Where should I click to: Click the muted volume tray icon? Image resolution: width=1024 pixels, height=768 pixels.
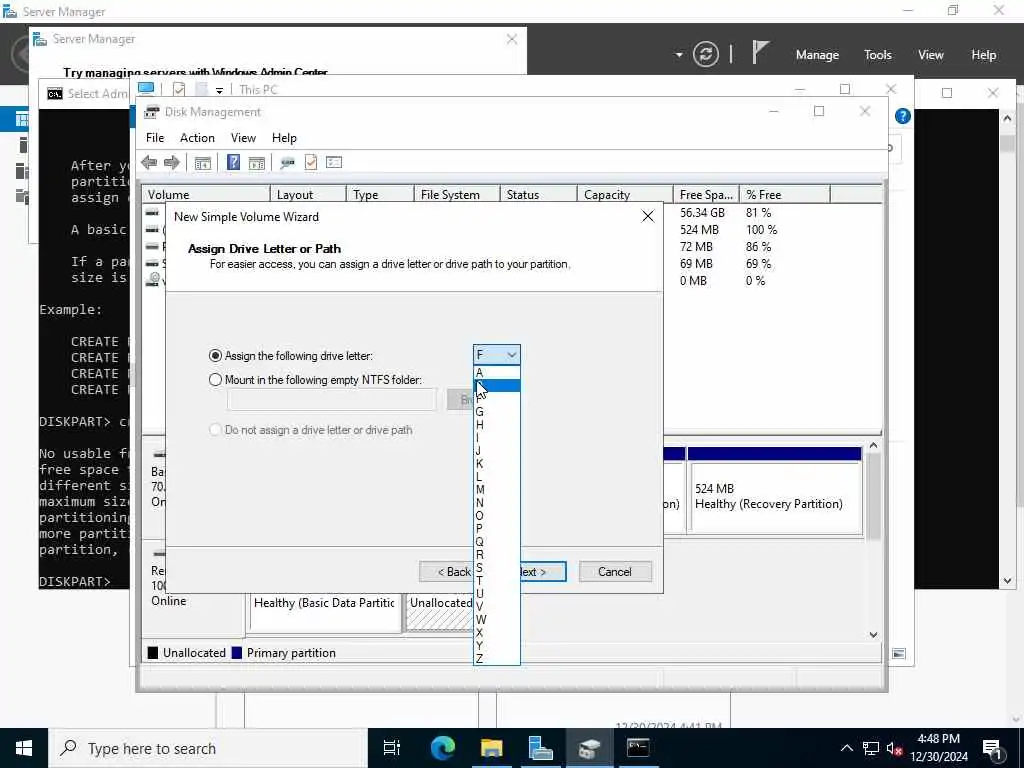[895, 749]
